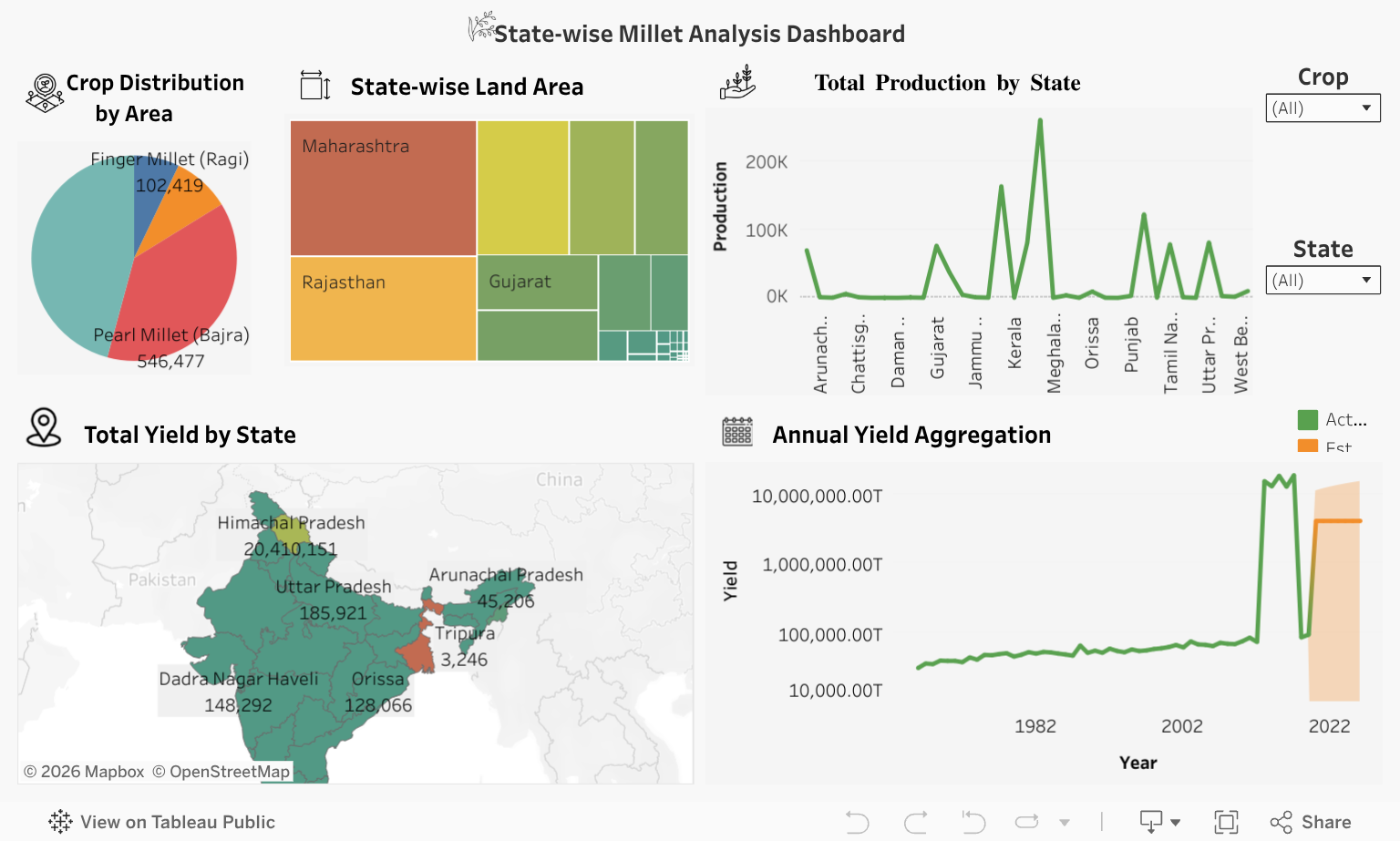The width and height of the screenshot is (1400, 841).
Task: Enter full screen mode
Action: click(x=1226, y=823)
